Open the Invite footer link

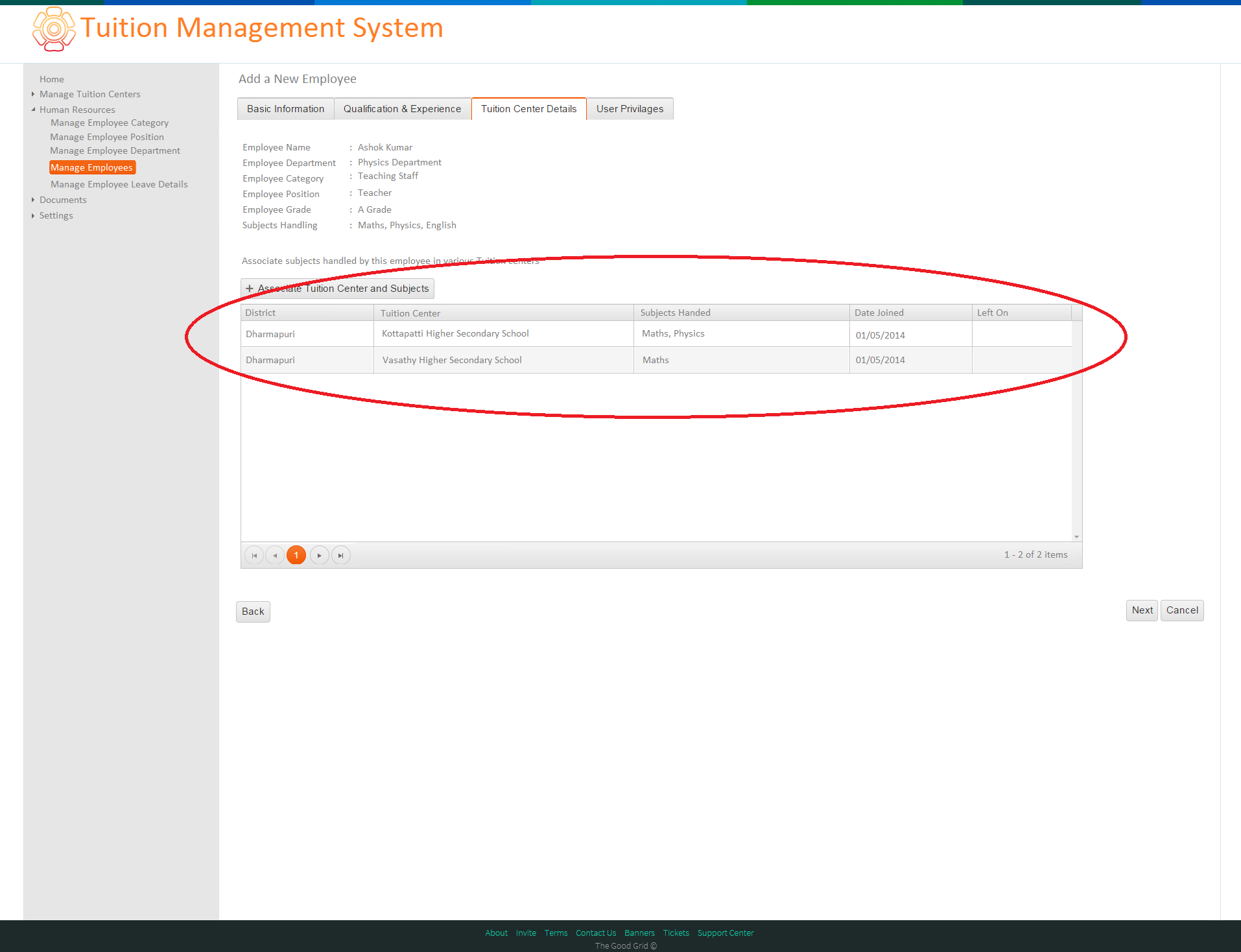pyautogui.click(x=526, y=933)
